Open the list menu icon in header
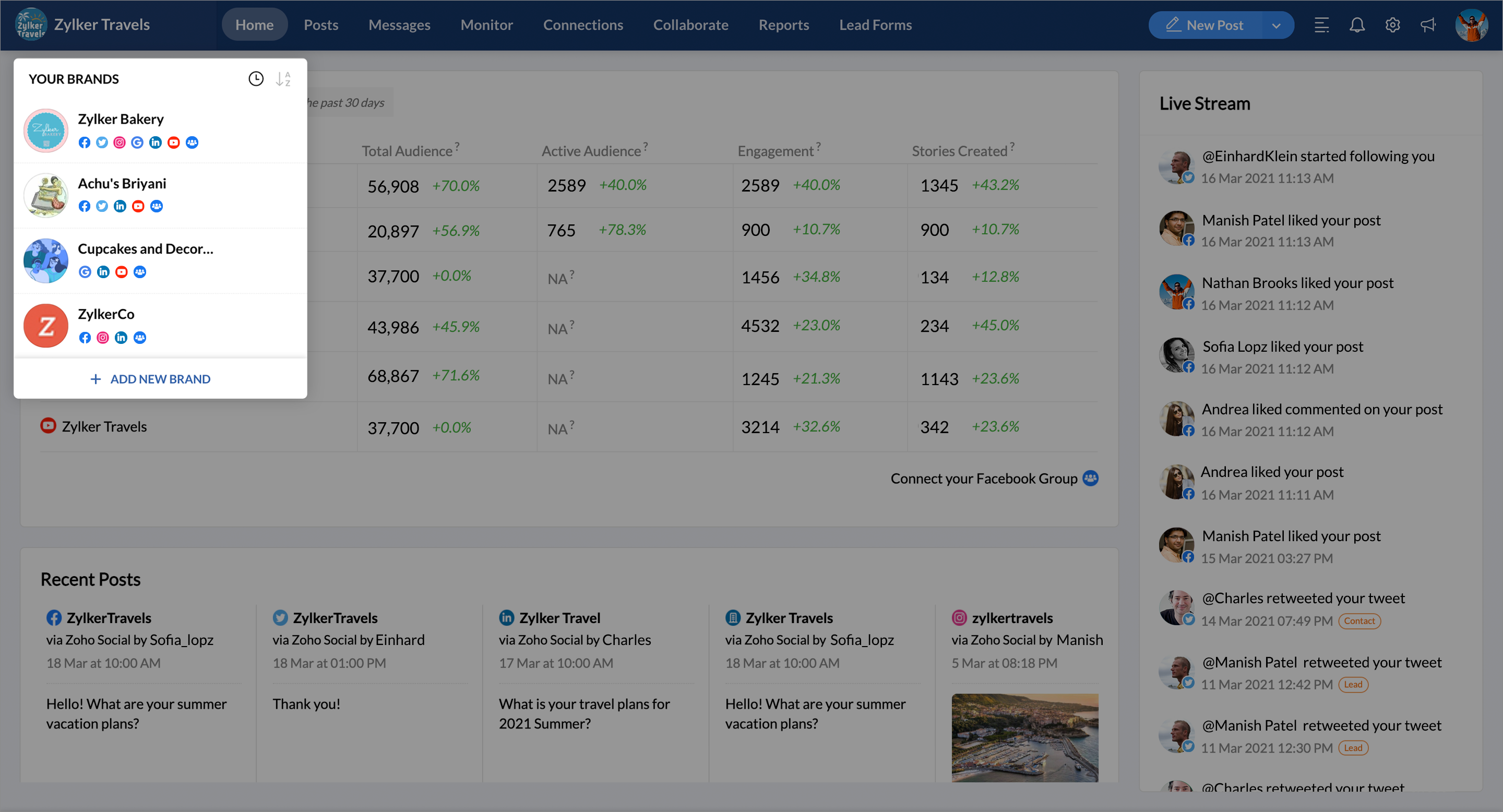This screenshot has height=812, width=1503. point(1321,25)
